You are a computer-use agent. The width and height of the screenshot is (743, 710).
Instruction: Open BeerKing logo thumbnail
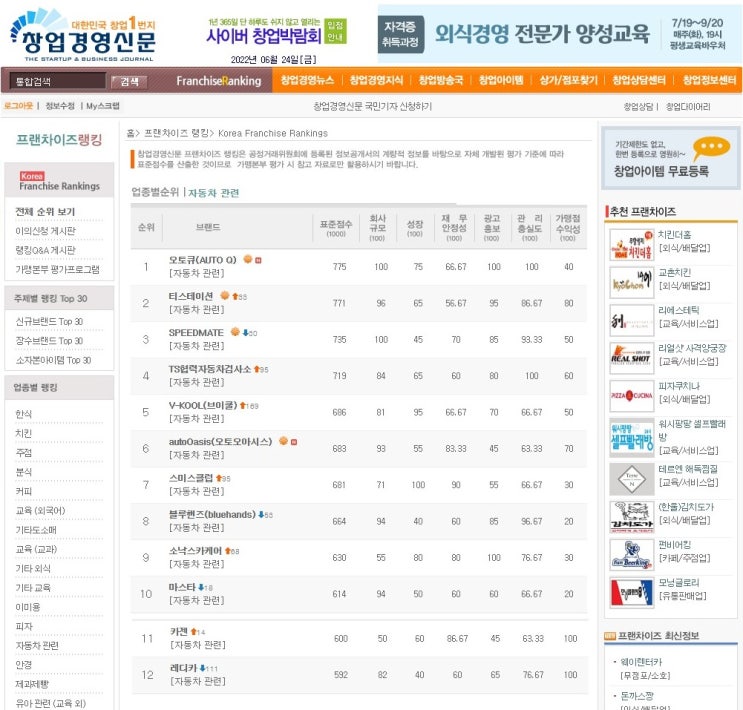(632, 555)
